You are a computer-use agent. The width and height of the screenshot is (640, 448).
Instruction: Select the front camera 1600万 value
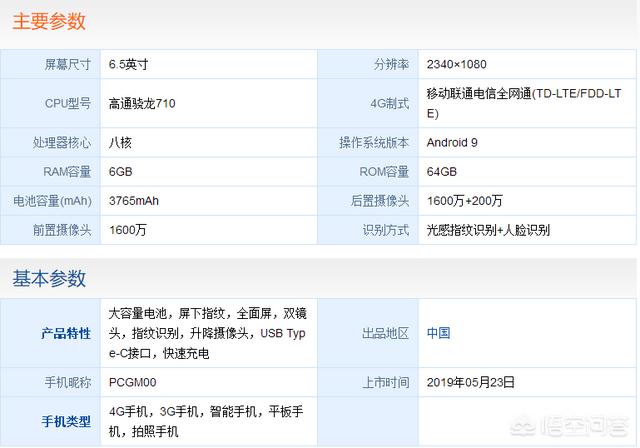point(127,230)
